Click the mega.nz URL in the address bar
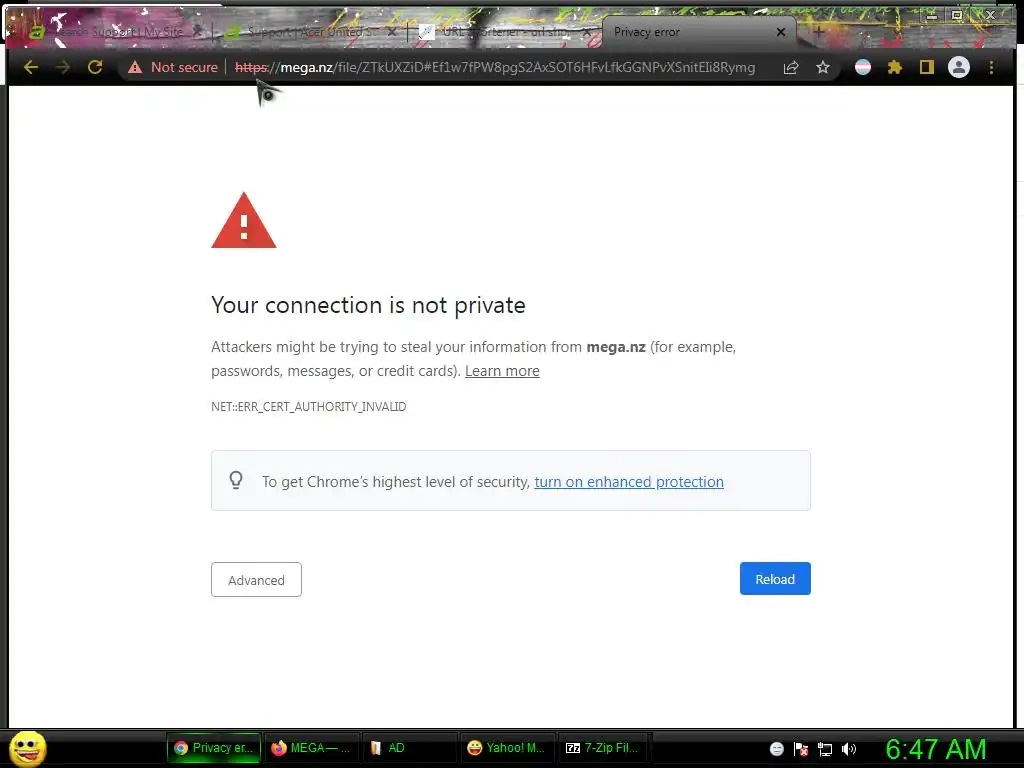 pos(494,67)
